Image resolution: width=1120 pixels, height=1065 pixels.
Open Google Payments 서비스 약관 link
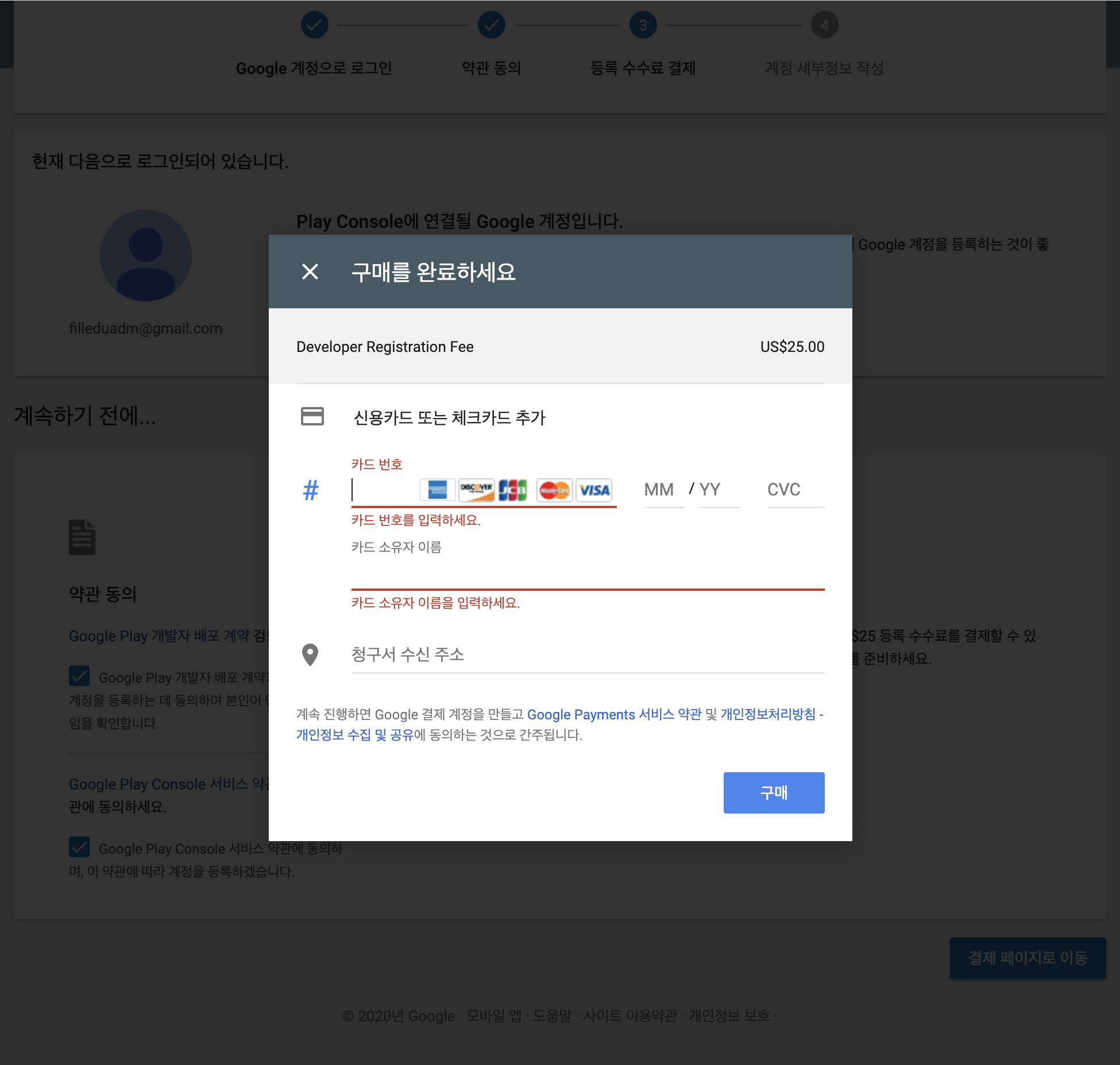click(x=614, y=714)
